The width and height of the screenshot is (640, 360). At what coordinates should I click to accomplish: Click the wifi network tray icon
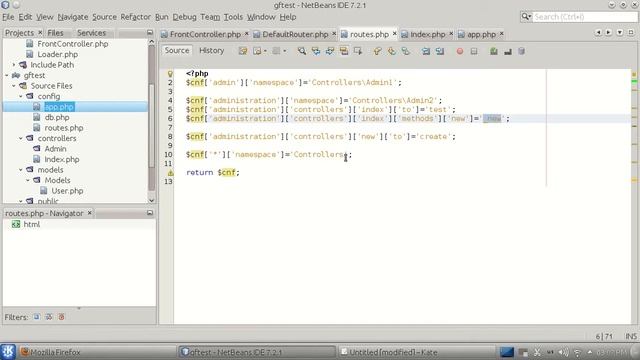(577, 352)
